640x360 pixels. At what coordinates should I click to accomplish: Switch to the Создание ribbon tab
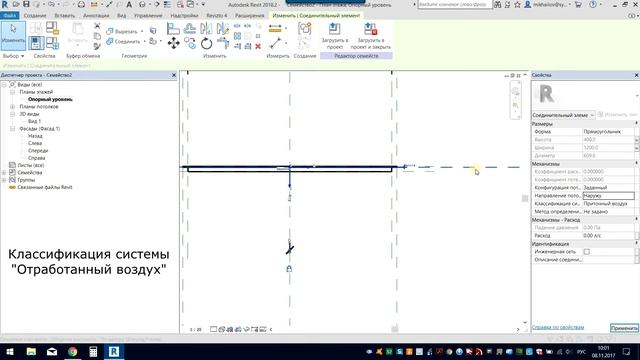[35, 16]
